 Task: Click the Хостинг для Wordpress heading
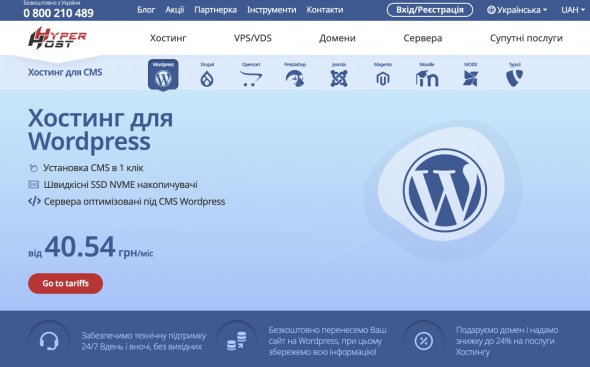click(x=100, y=130)
